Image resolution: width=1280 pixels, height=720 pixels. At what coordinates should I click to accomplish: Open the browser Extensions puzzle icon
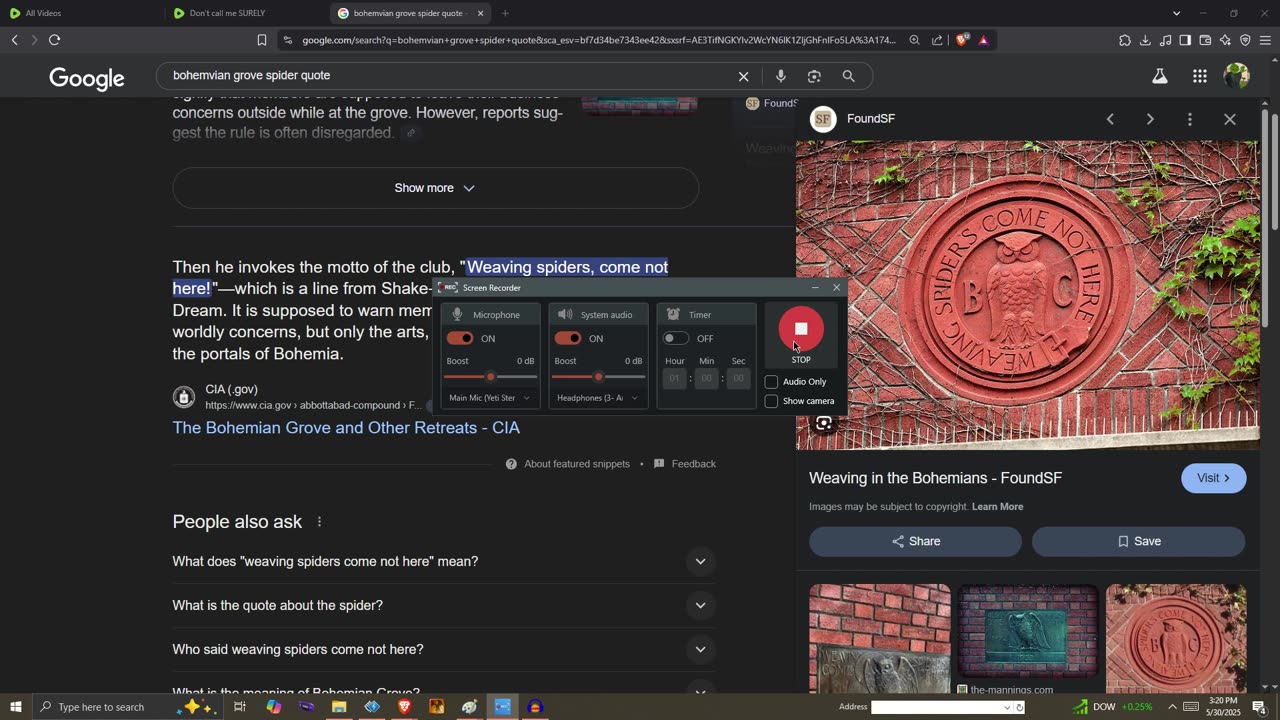(1125, 40)
